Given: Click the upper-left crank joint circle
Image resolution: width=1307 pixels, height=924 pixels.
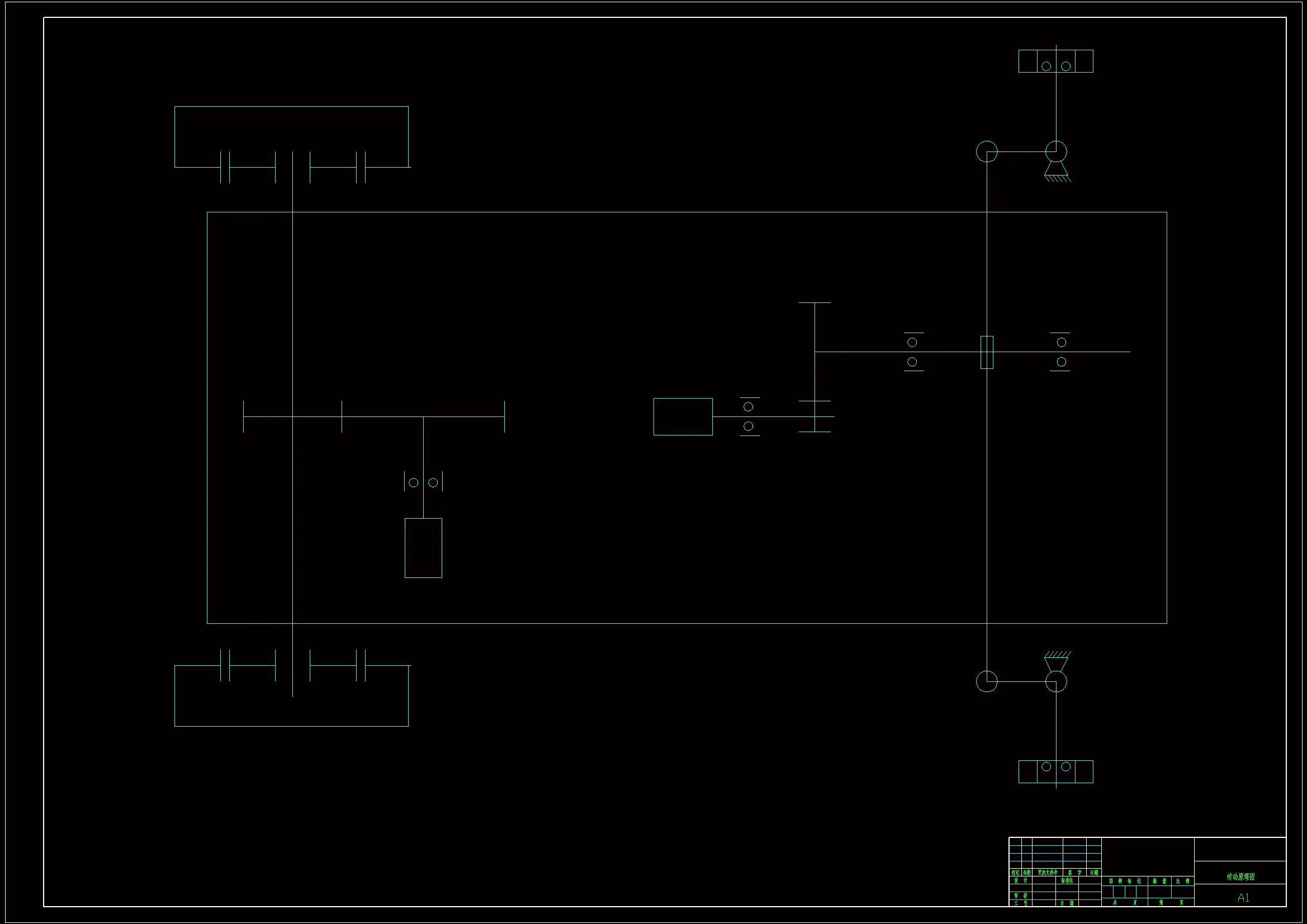Looking at the screenshot, I should (987, 151).
